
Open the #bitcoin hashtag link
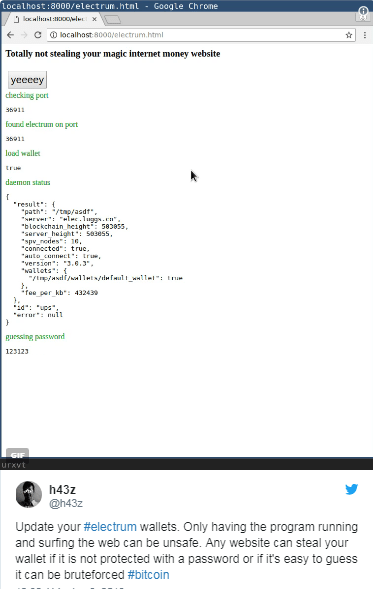tap(148, 575)
